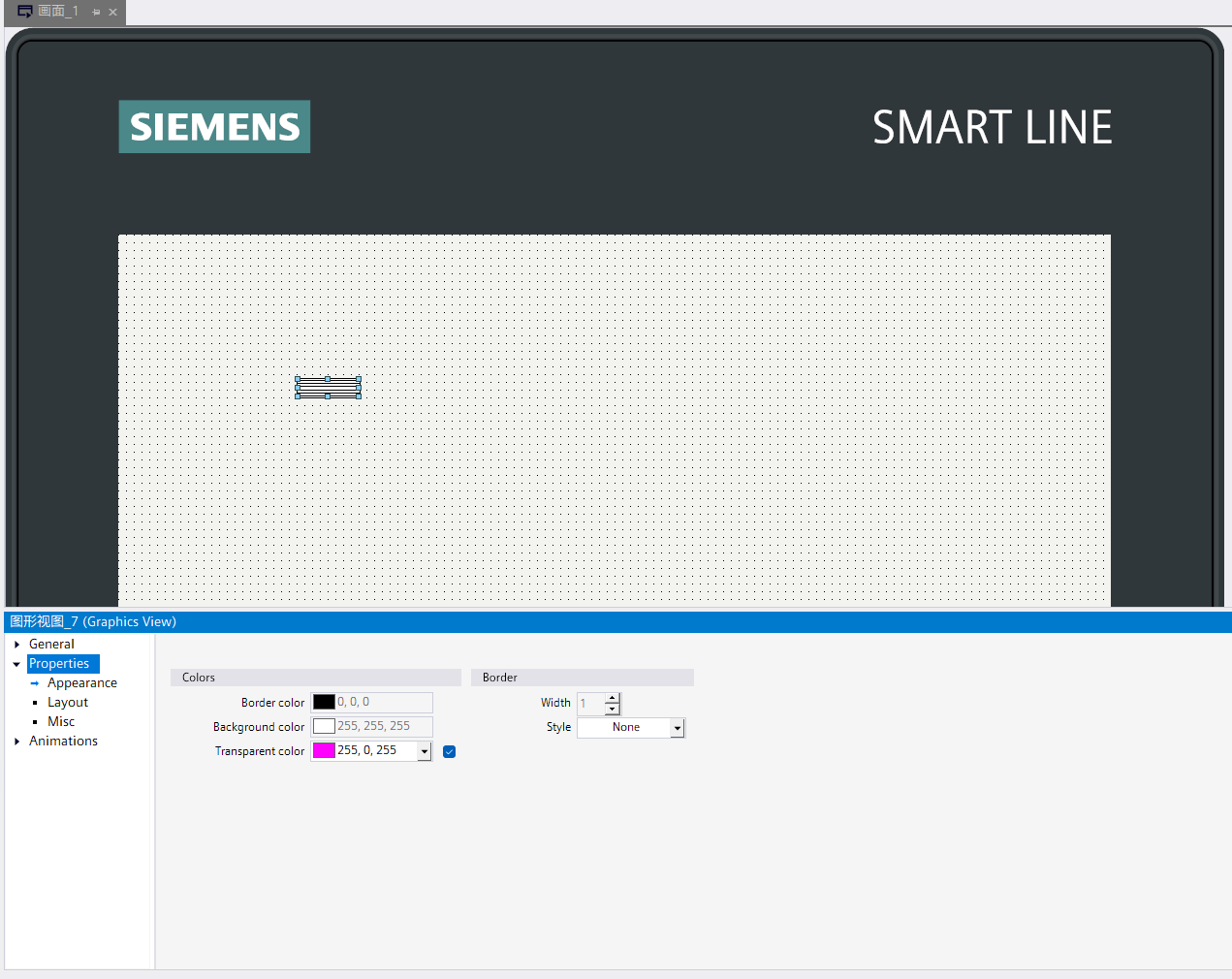The width and height of the screenshot is (1232, 979).
Task: Click the white Background color swatch
Action: (324, 726)
